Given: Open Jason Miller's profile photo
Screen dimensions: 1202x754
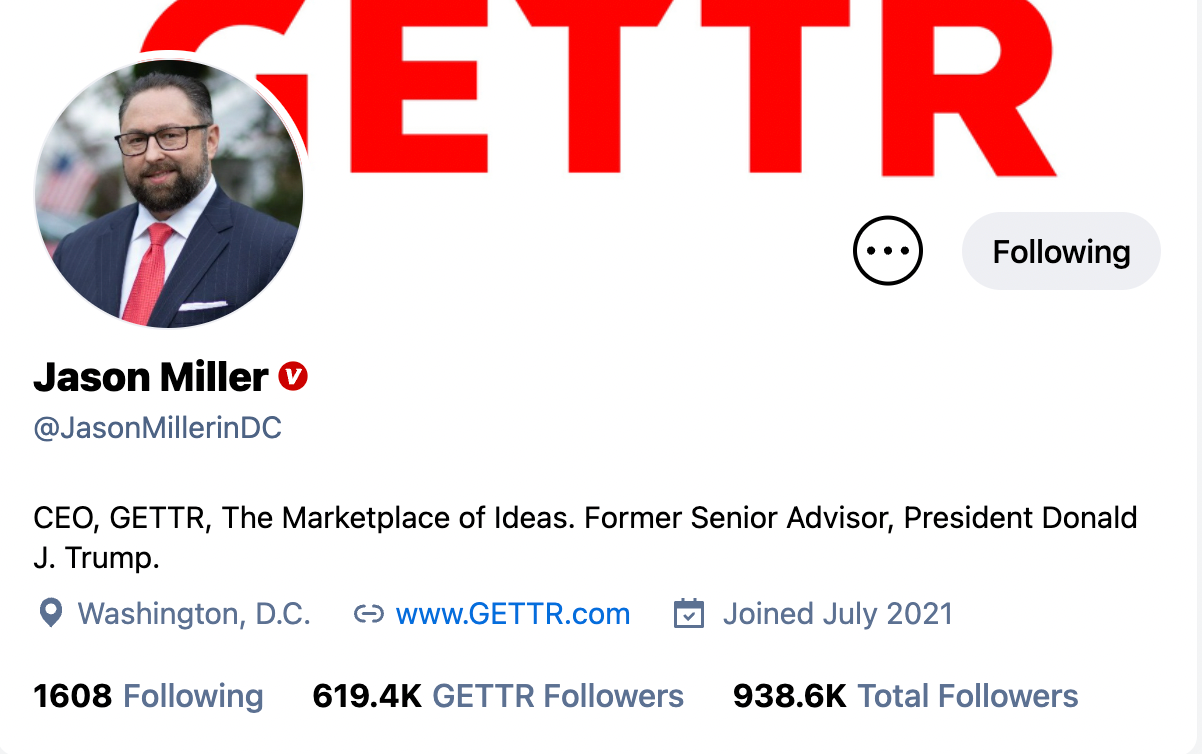Looking at the screenshot, I should click(x=169, y=193).
